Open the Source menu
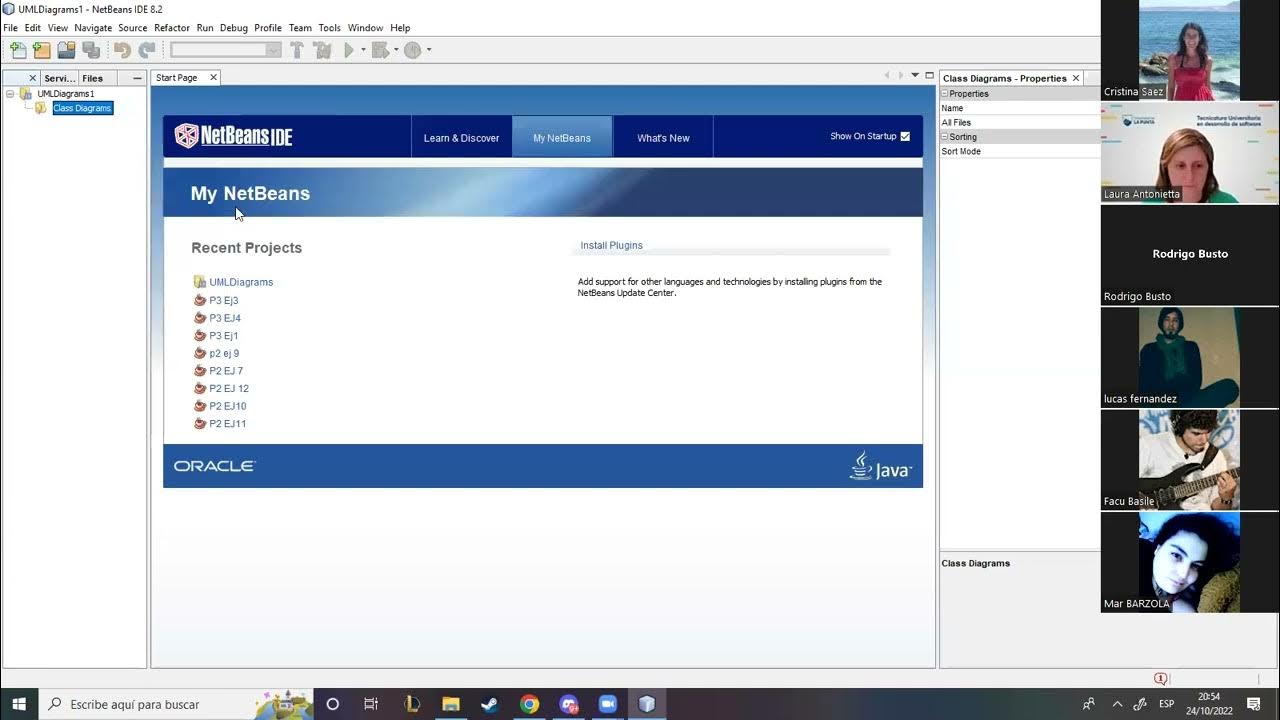1280x720 pixels. (x=133, y=28)
